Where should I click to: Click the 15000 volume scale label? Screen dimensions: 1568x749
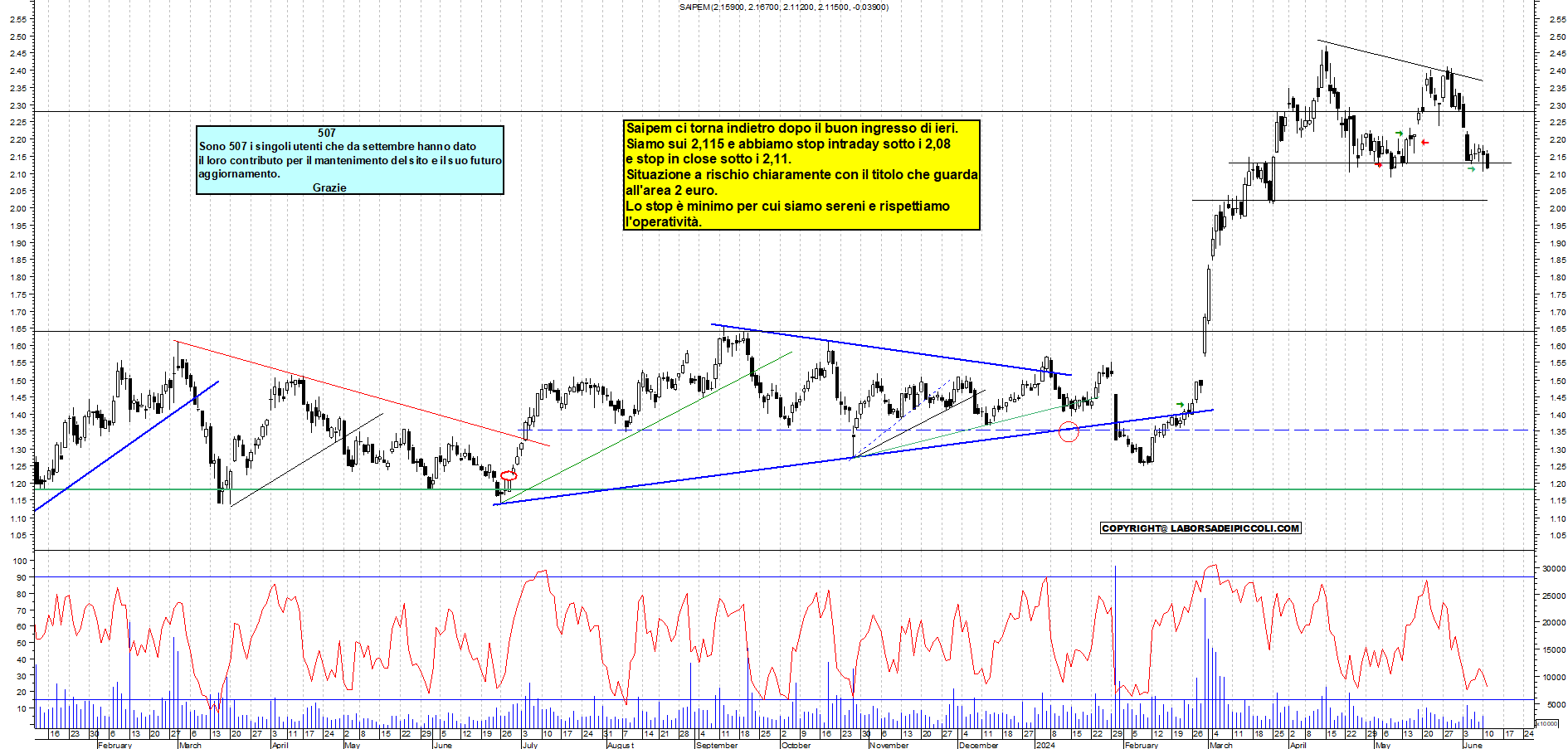pos(1554,650)
